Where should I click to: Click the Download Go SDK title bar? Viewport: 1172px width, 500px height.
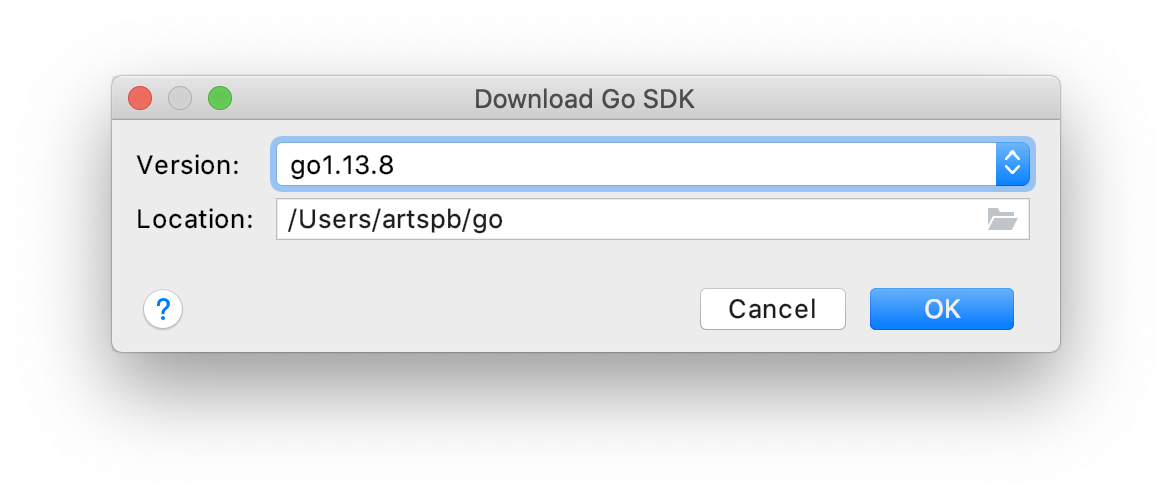(585, 99)
